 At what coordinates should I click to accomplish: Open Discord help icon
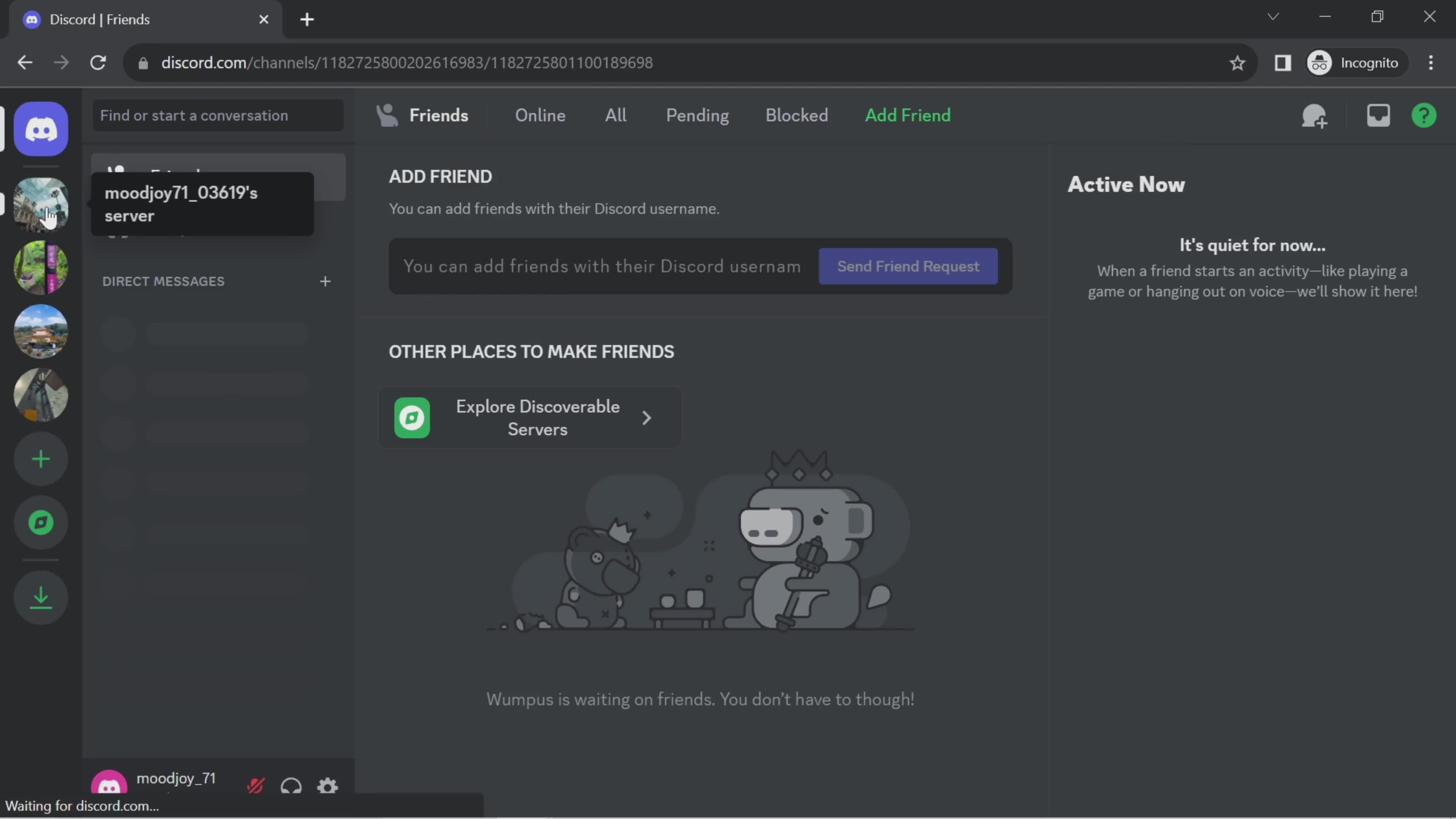pyautogui.click(x=1424, y=115)
